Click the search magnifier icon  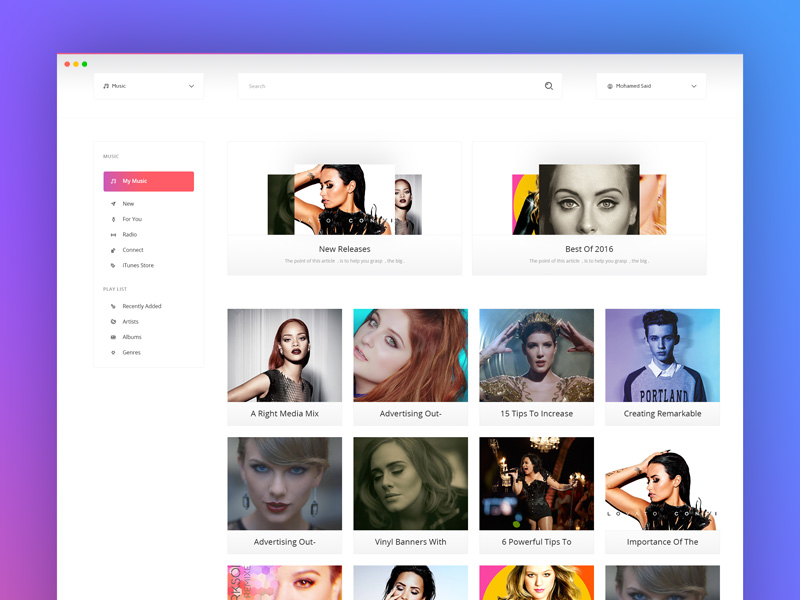pyautogui.click(x=548, y=86)
